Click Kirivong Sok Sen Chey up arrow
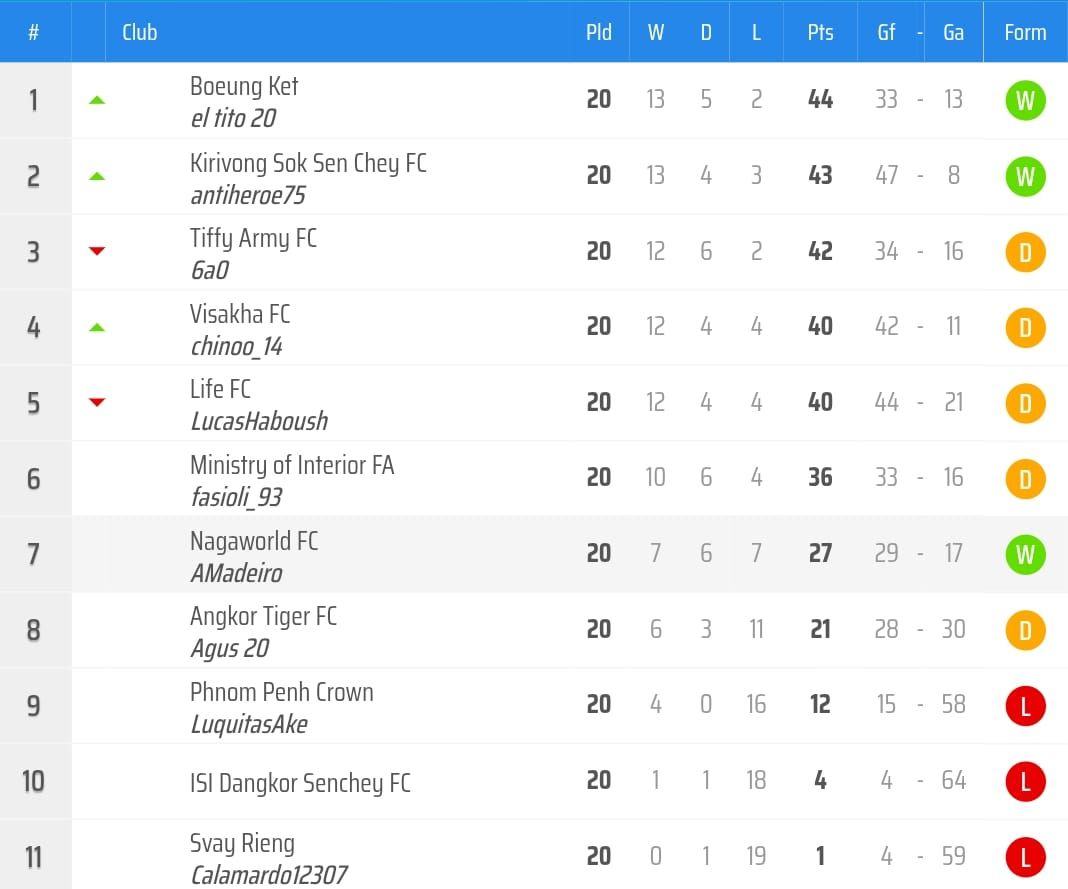The image size is (1068, 889). [x=97, y=176]
